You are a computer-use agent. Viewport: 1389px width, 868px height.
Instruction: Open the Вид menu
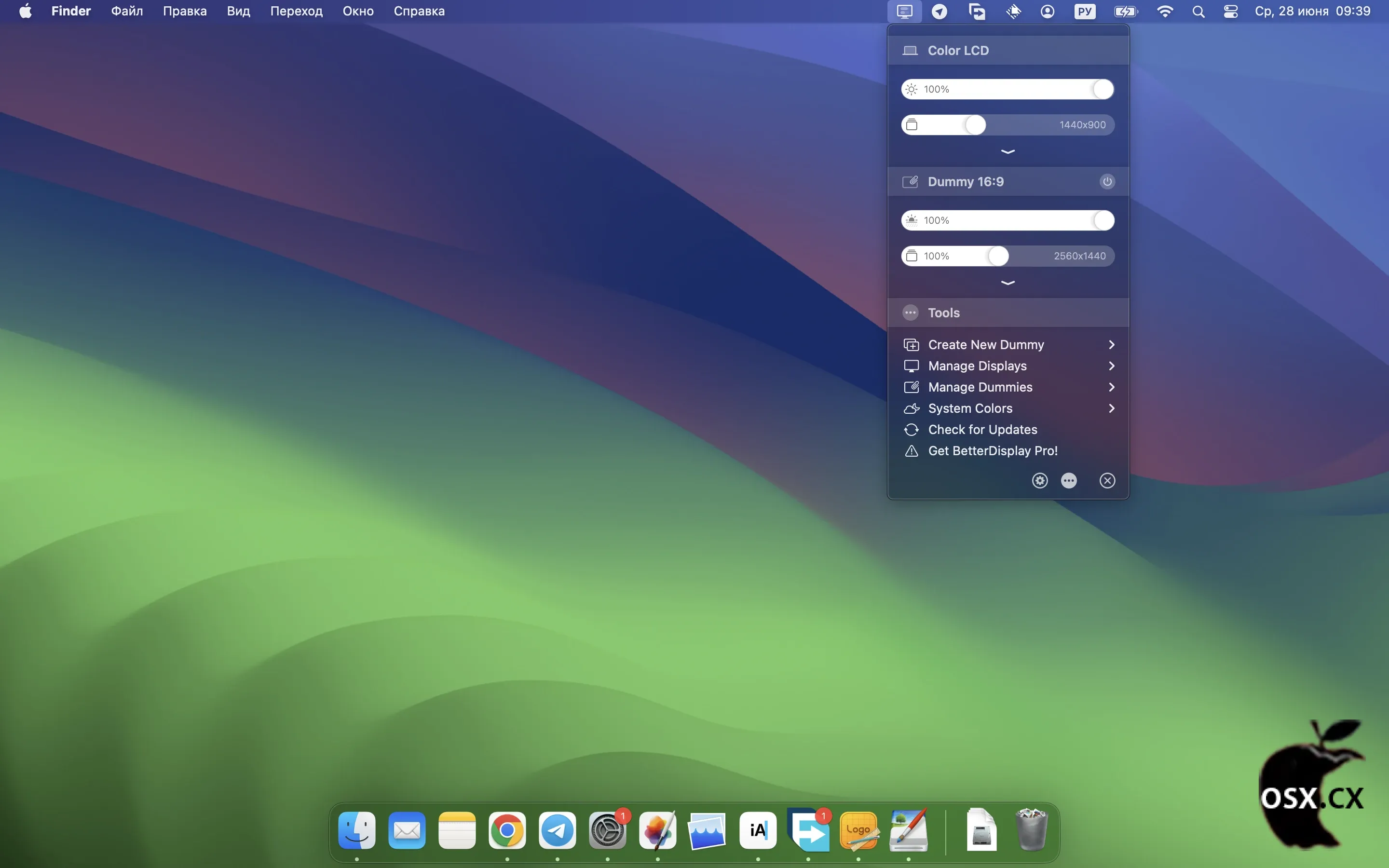click(x=238, y=12)
